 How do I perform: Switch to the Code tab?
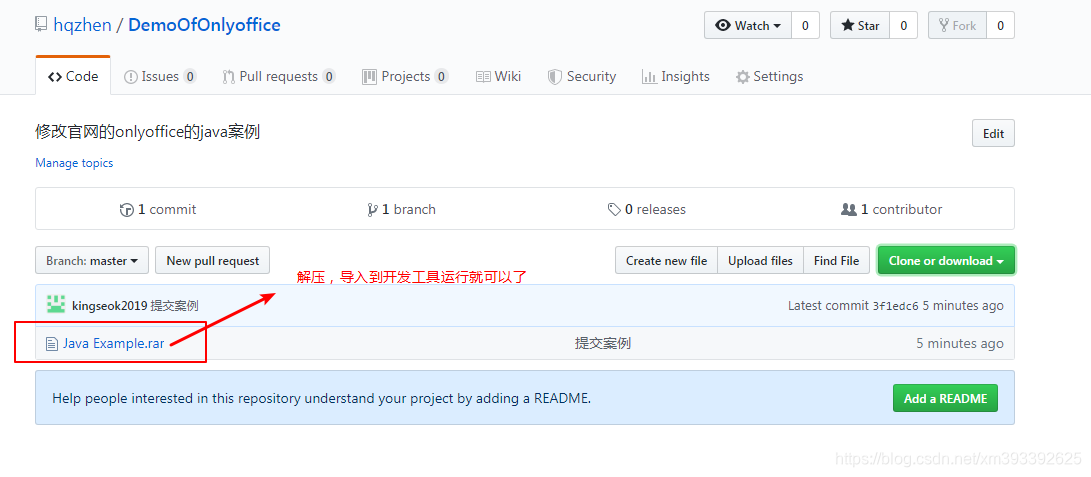tap(73, 76)
